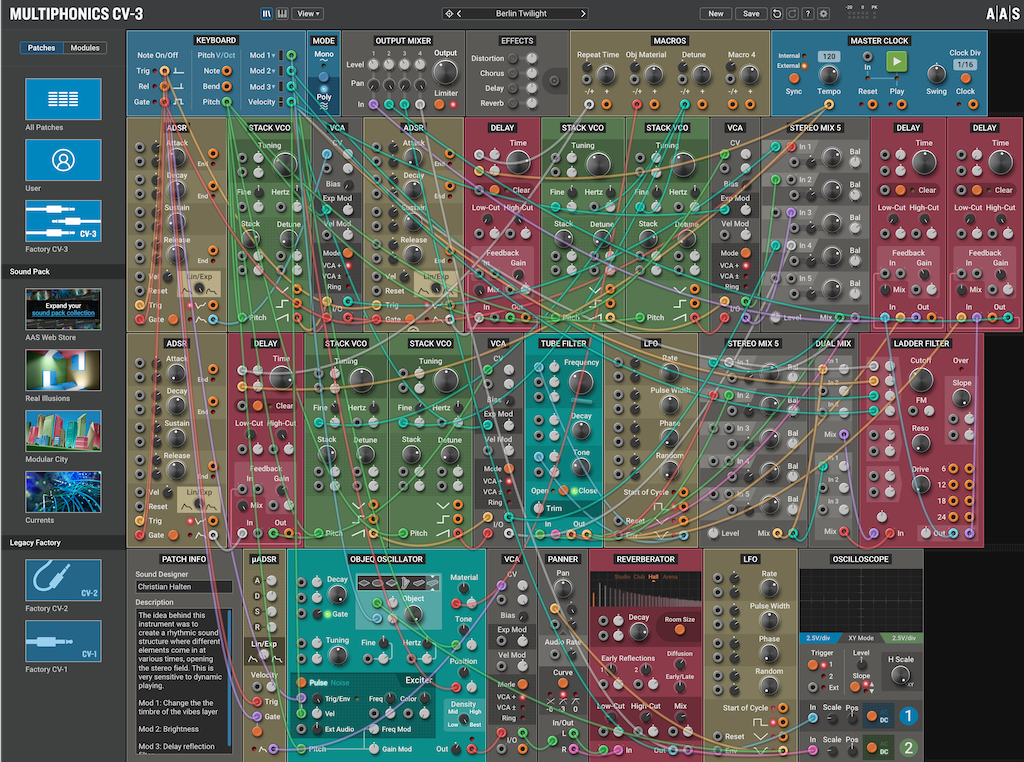Viewport: 1024px width, 762px height.
Task: Click the Berlin Twilight patch name
Action: pos(521,14)
